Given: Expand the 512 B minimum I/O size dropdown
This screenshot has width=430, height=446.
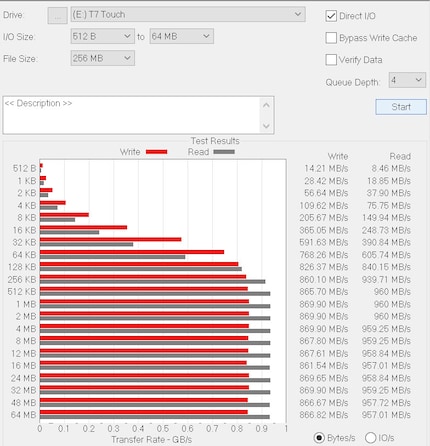Looking at the screenshot, I should (x=103, y=36).
